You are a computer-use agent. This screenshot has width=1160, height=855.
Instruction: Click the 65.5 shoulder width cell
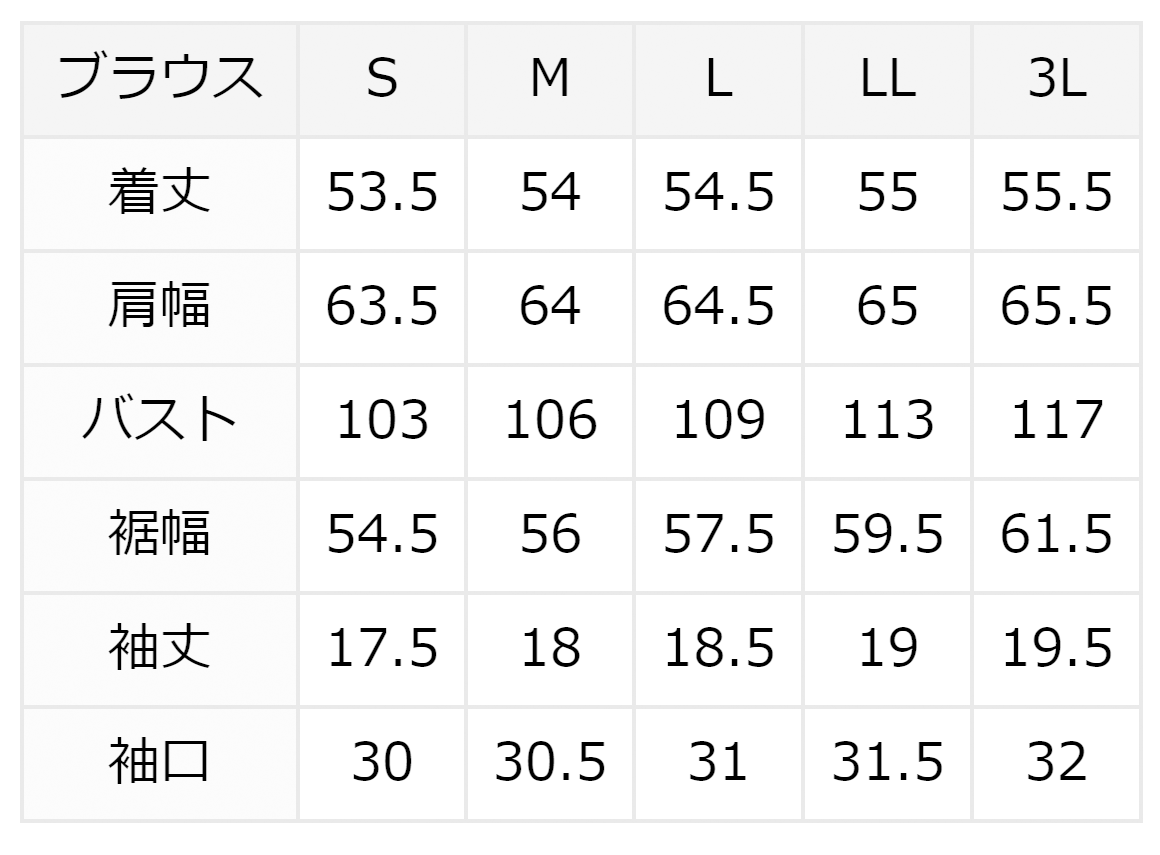tap(1056, 308)
